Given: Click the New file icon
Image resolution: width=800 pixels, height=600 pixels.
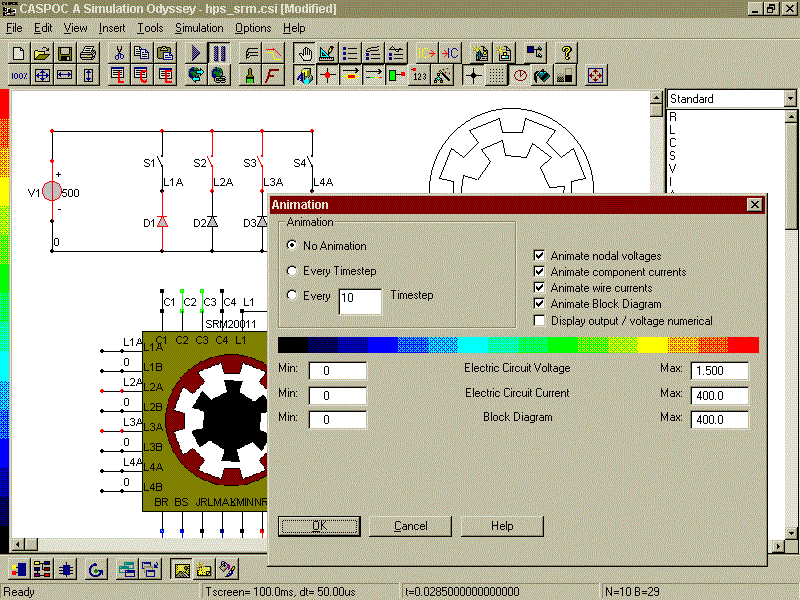Looking at the screenshot, I should tap(19, 53).
